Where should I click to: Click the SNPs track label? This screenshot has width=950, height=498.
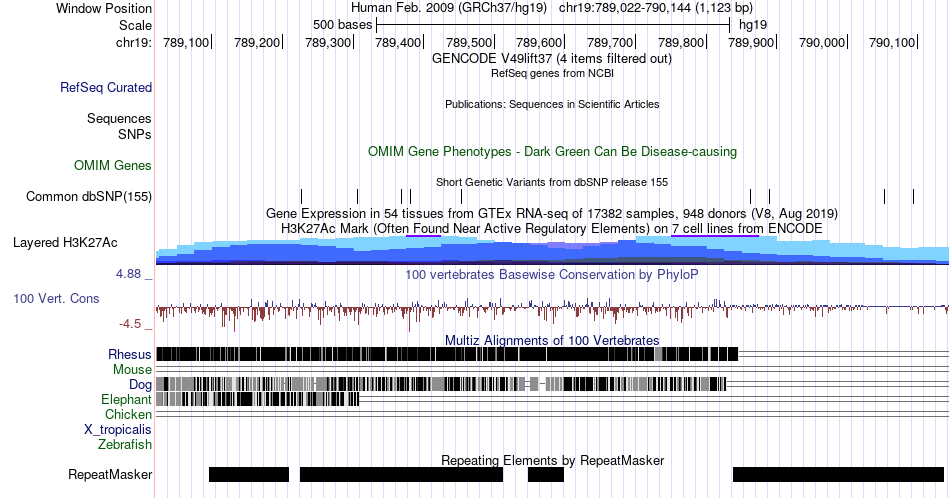135,134
